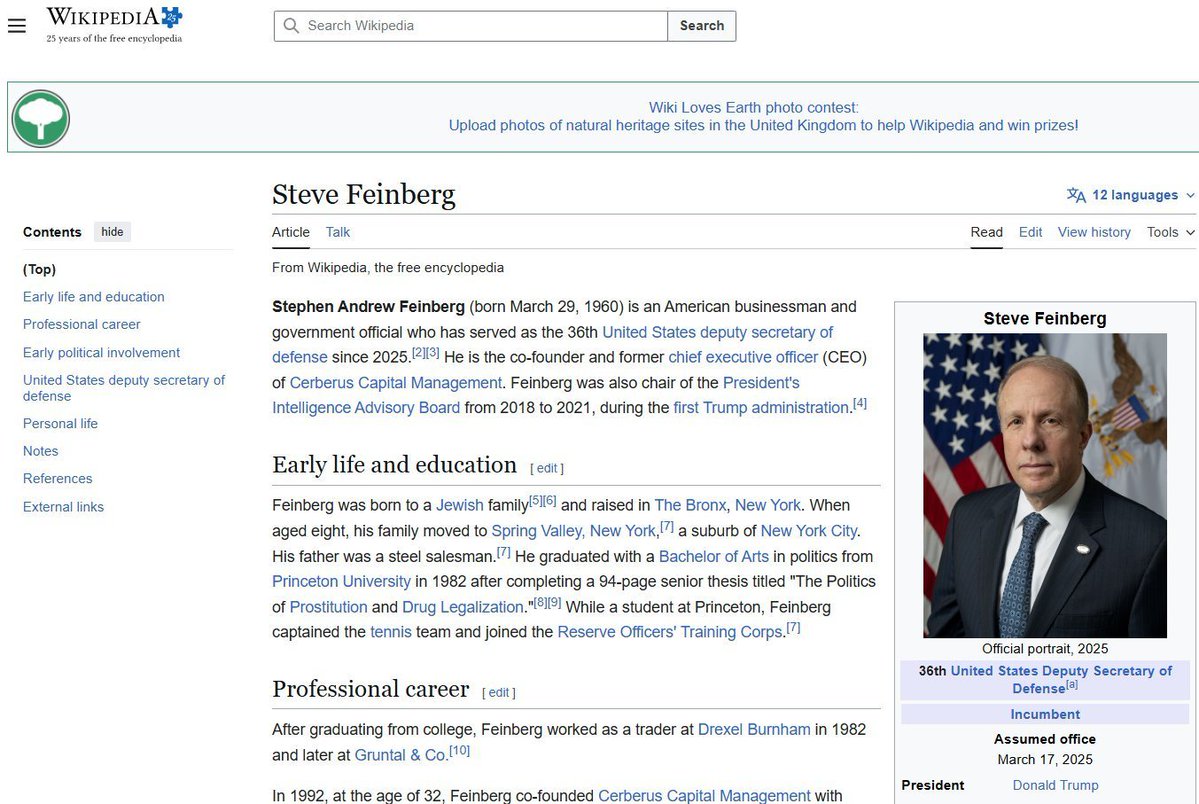Open the Prostitution link
The height and width of the screenshot is (804, 1199).
tap(328, 607)
